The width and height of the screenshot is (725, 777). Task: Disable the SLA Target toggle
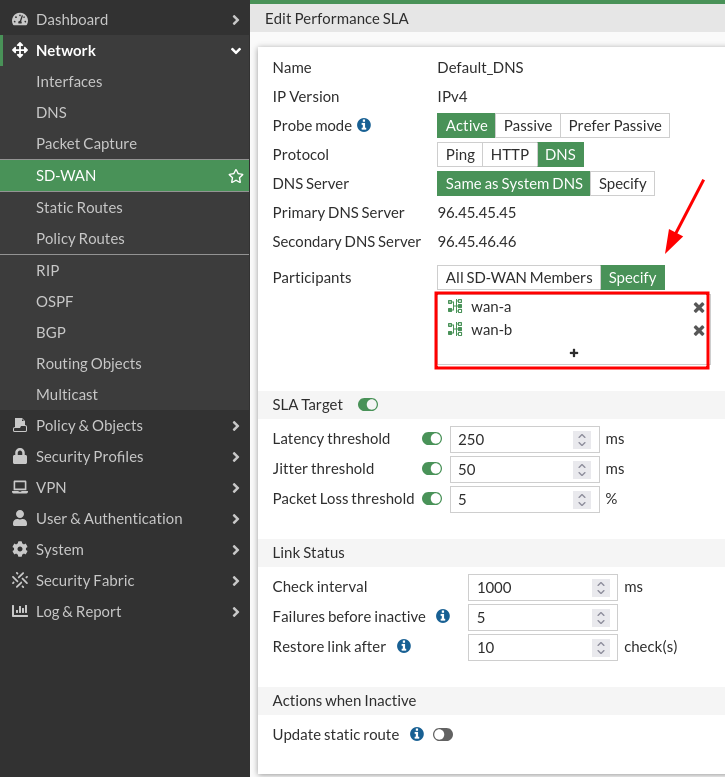[368, 405]
